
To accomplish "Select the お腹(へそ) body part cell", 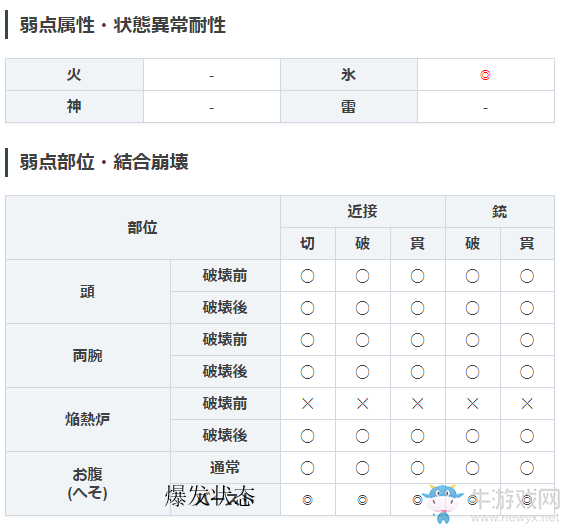I will point(88,484).
